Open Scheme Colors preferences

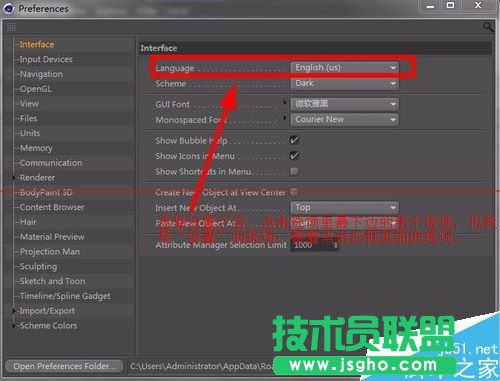click(x=48, y=326)
